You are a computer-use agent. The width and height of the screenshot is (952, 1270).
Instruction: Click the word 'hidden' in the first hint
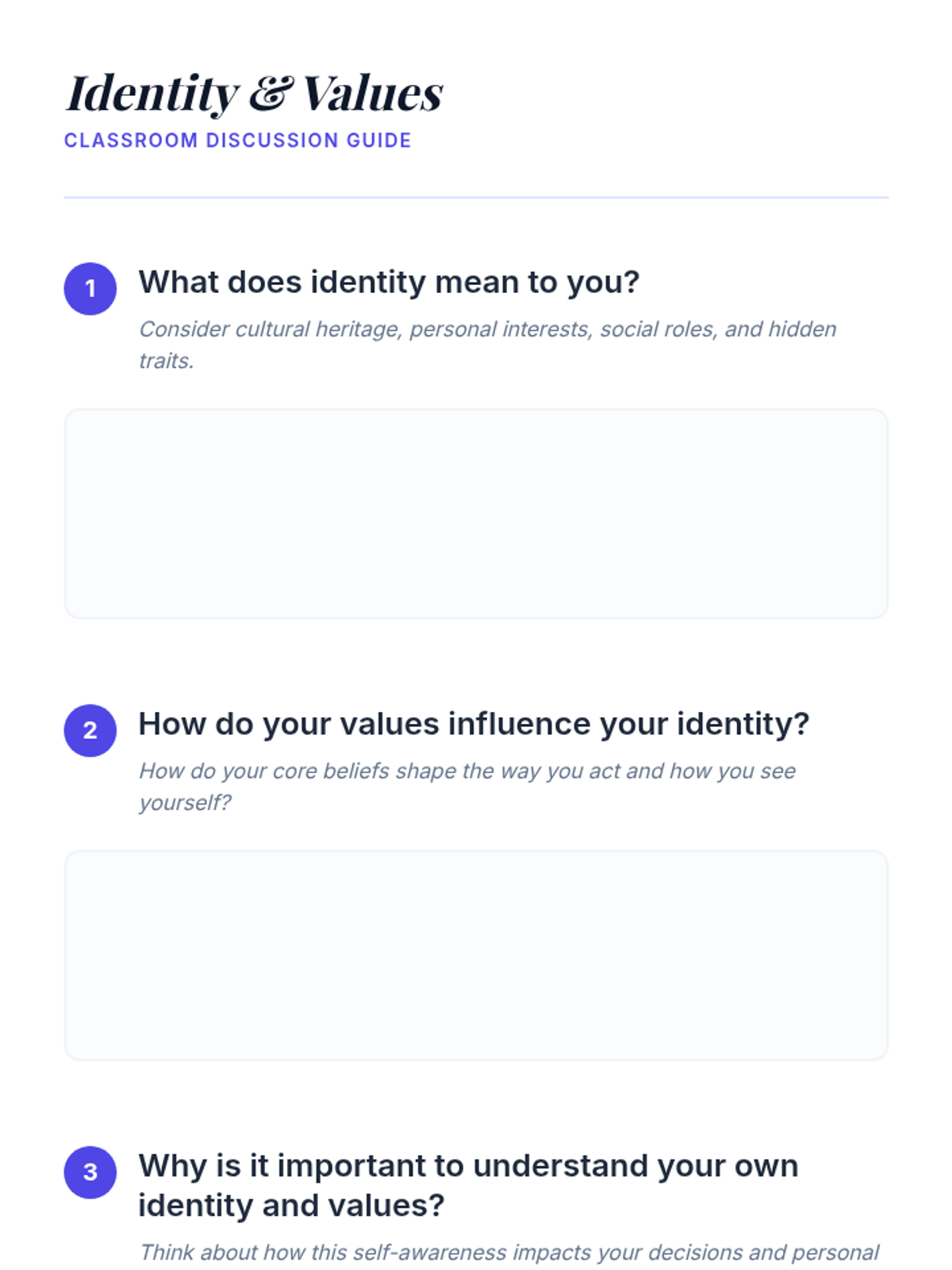[x=802, y=329]
